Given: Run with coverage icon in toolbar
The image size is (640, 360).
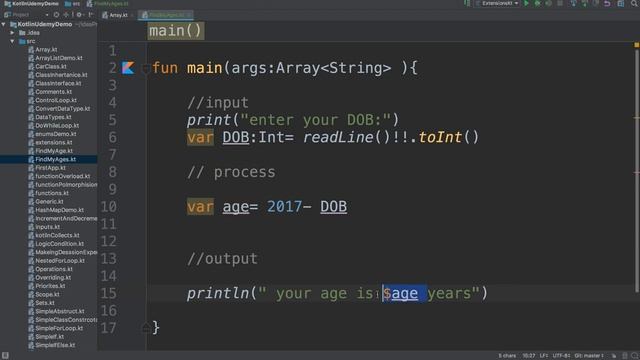Looking at the screenshot, I should click(x=549, y=3).
